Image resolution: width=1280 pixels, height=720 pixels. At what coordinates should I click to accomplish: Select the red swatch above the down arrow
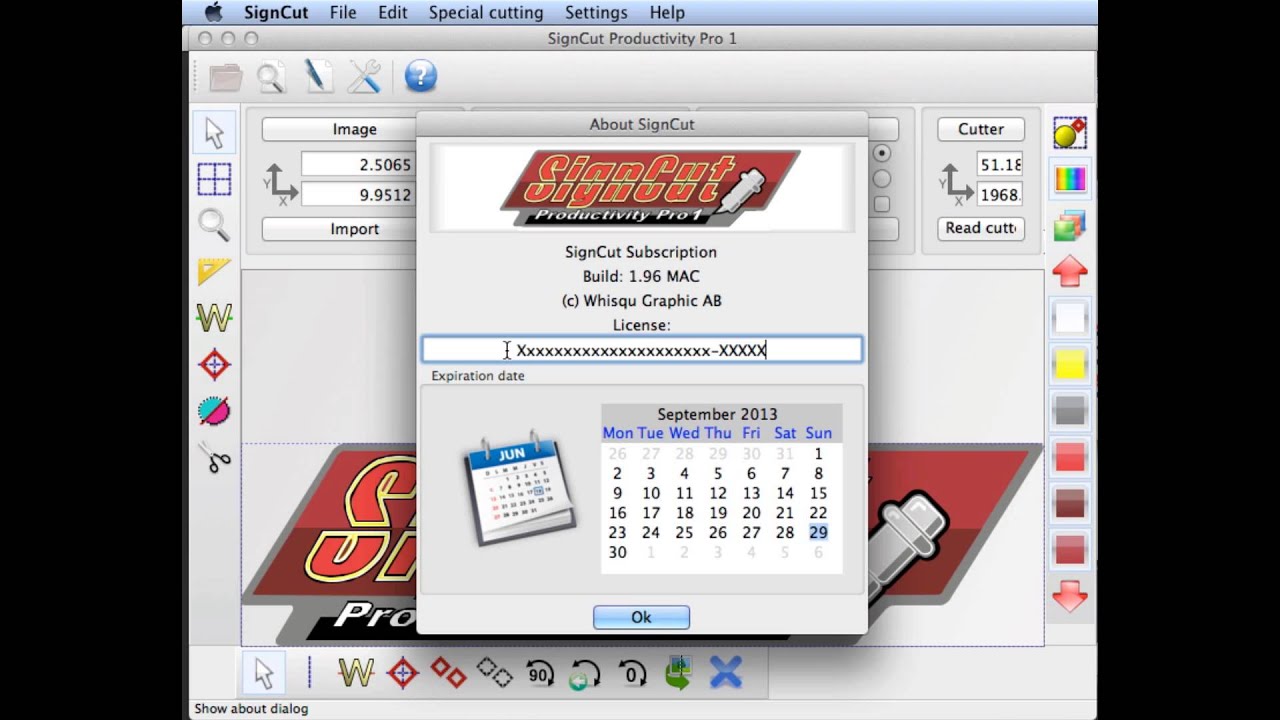pyautogui.click(x=1070, y=549)
